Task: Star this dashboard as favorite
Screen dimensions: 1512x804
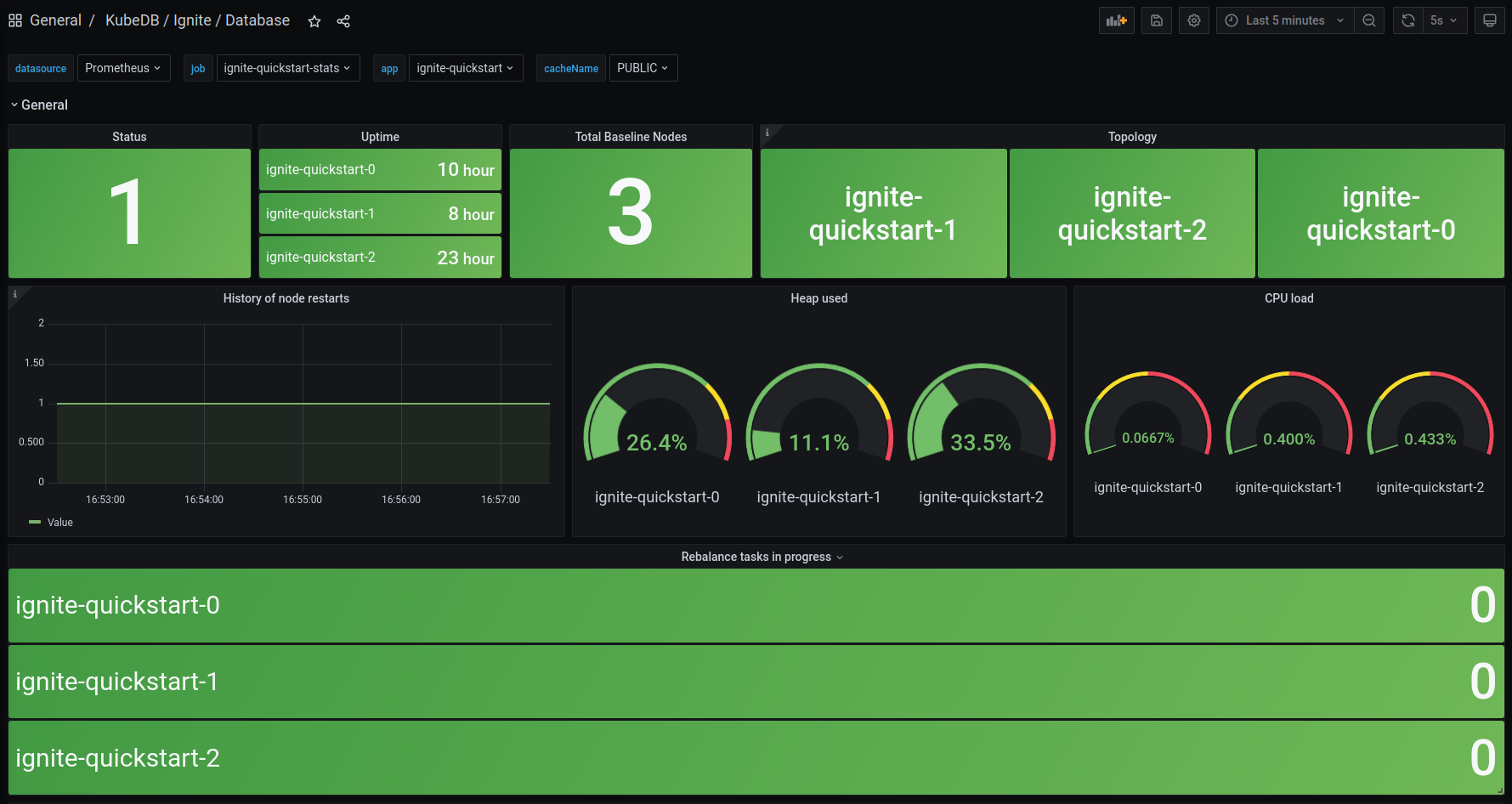Action: pyautogui.click(x=314, y=21)
